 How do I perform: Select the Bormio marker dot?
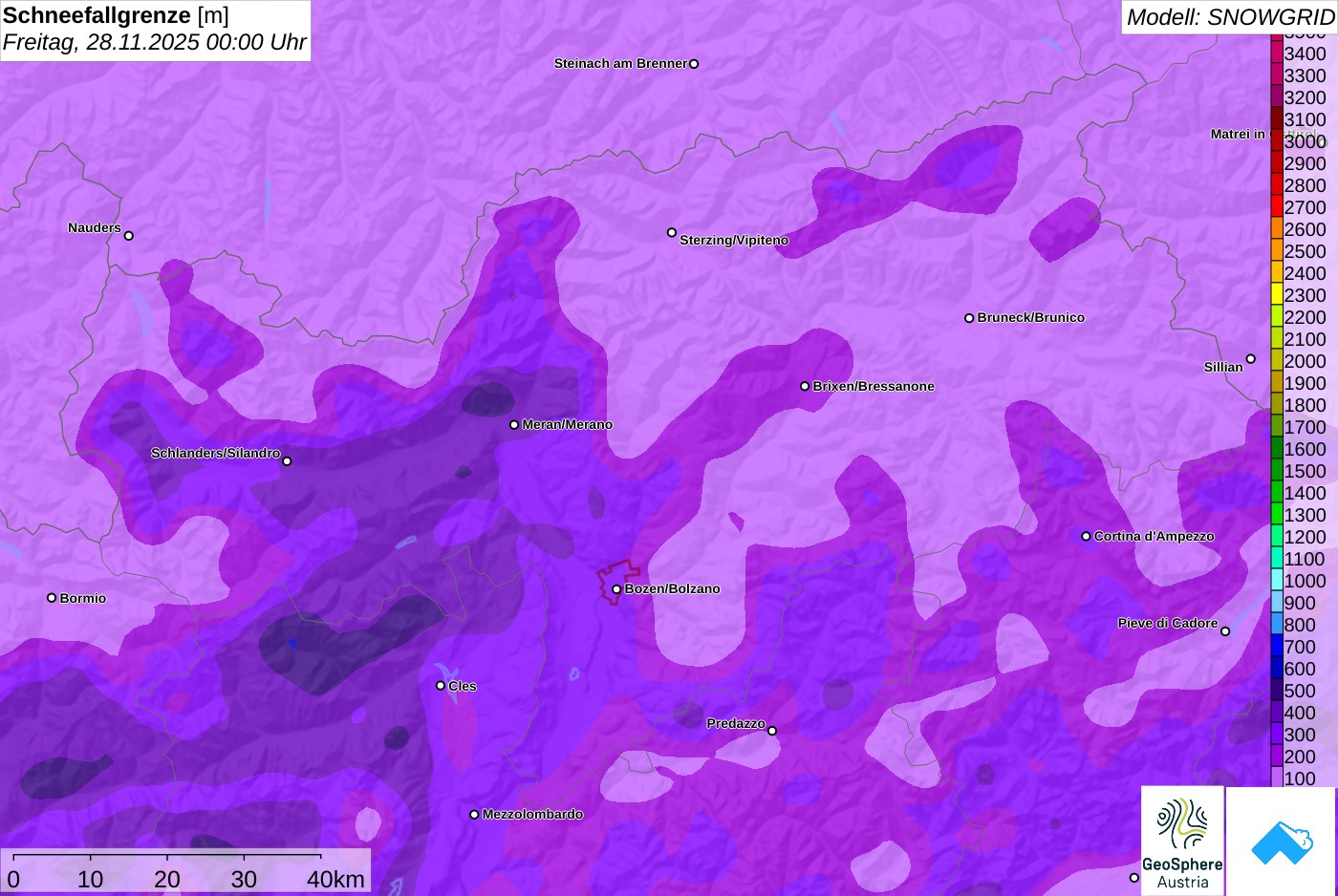pyautogui.click(x=52, y=598)
